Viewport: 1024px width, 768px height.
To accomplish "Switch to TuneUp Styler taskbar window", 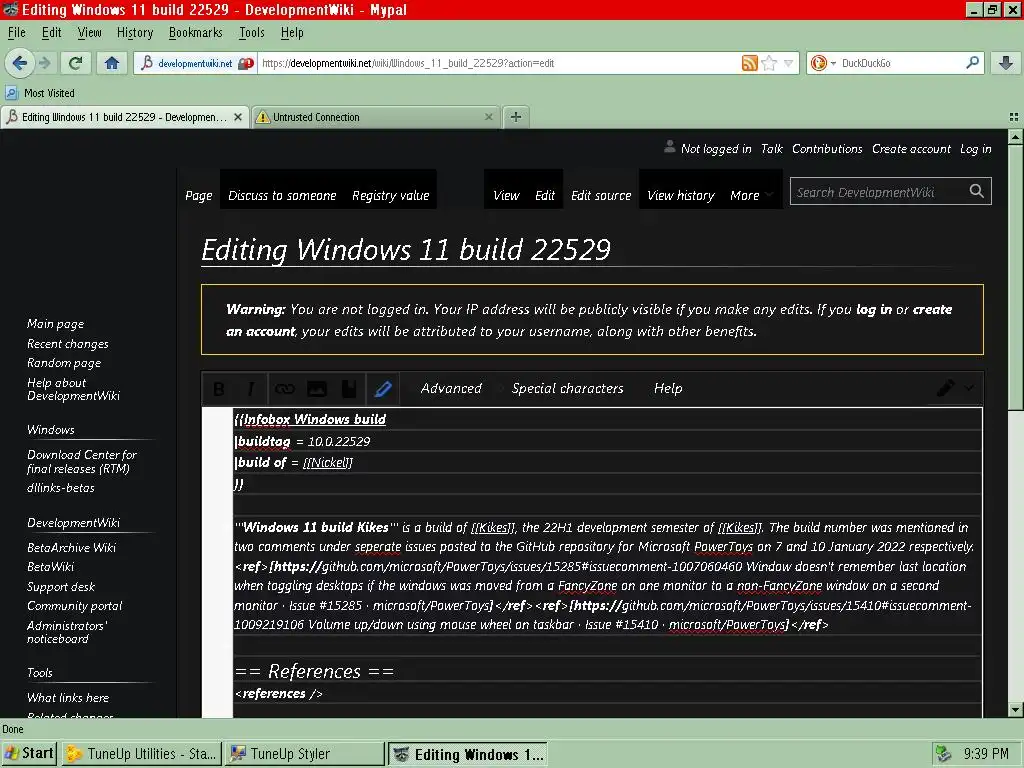I will pyautogui.click(x=305, y=754).
